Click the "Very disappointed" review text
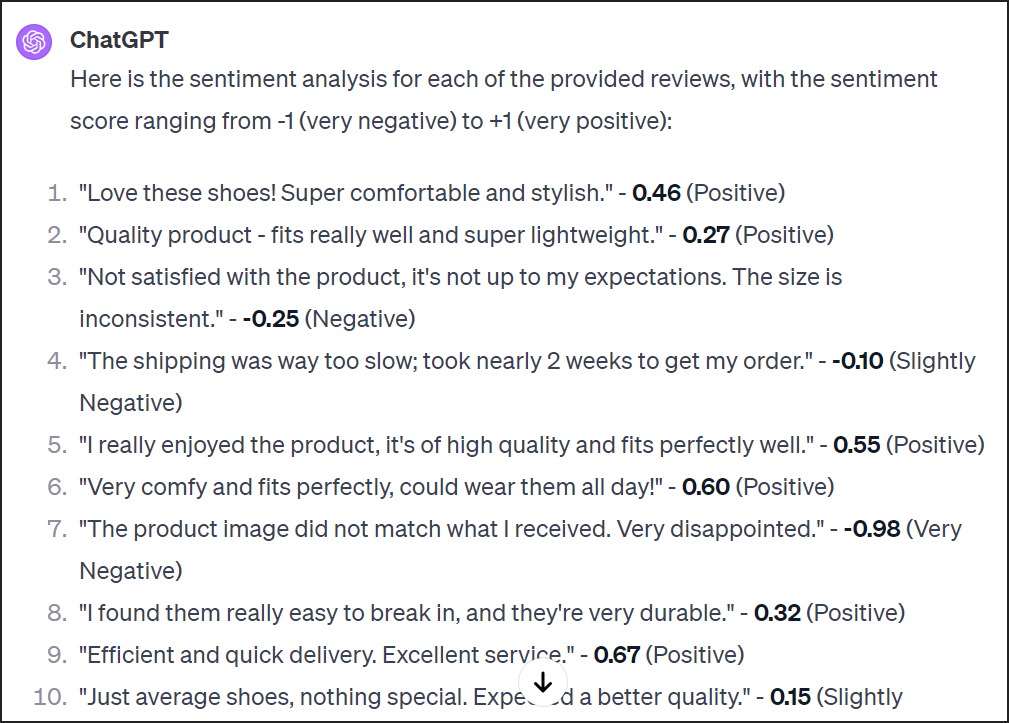 [x=451, y=529]
